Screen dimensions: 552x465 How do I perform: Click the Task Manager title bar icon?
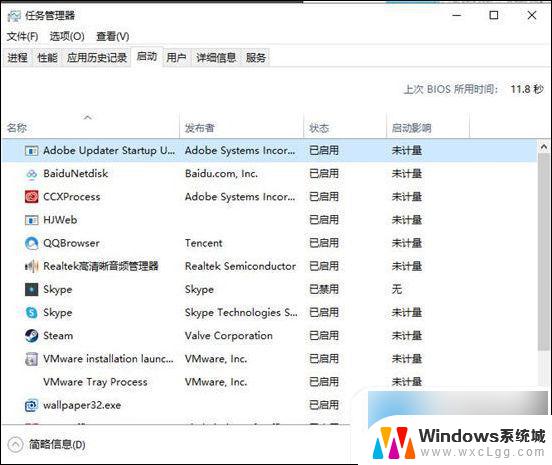(14, 16)
